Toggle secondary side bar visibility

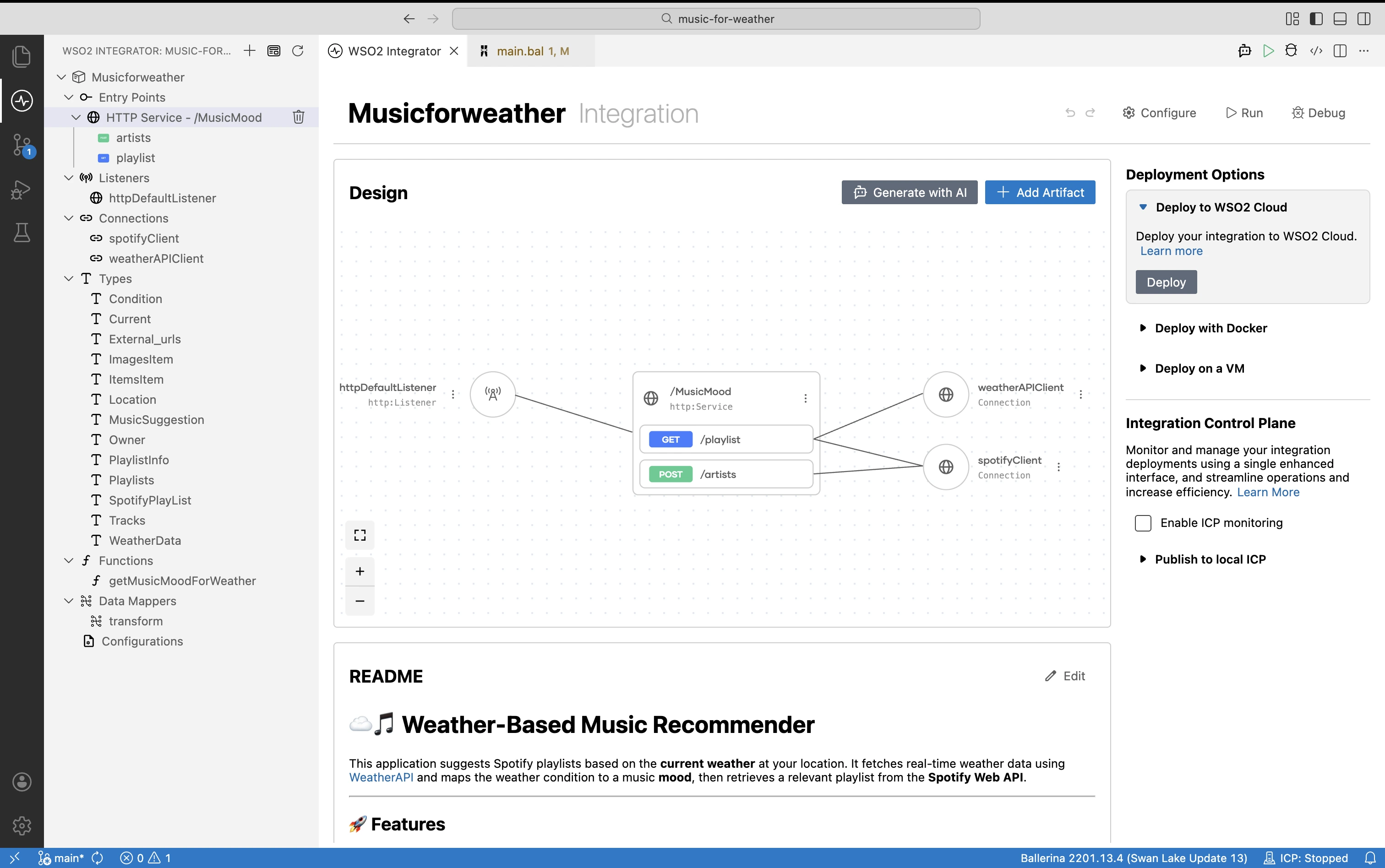(1364, 19)
